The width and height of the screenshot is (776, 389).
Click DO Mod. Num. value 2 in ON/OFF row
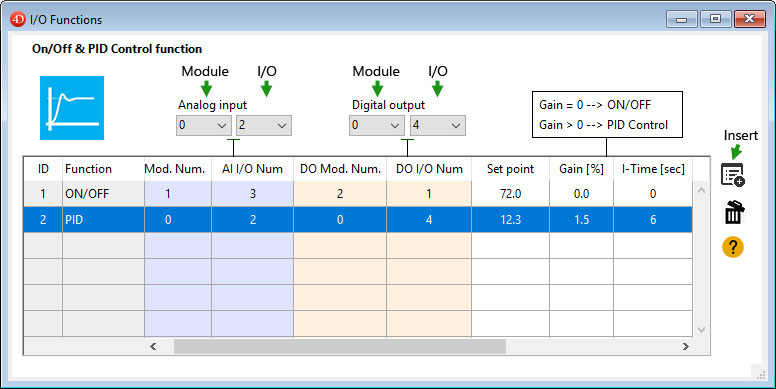340,194
